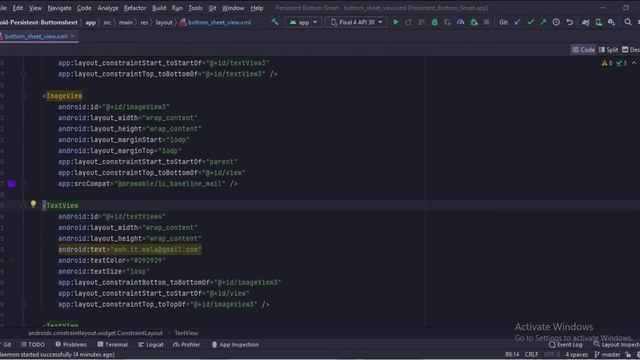Click the weak warnings count indicator
640x360 pixels.
[x=621, y=63]
